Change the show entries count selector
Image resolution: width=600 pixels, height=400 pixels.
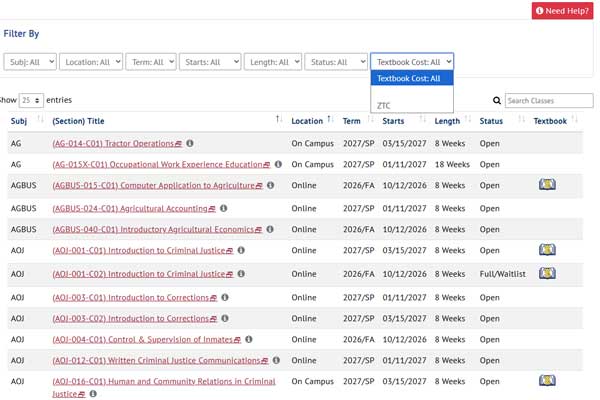coord(31,100)
